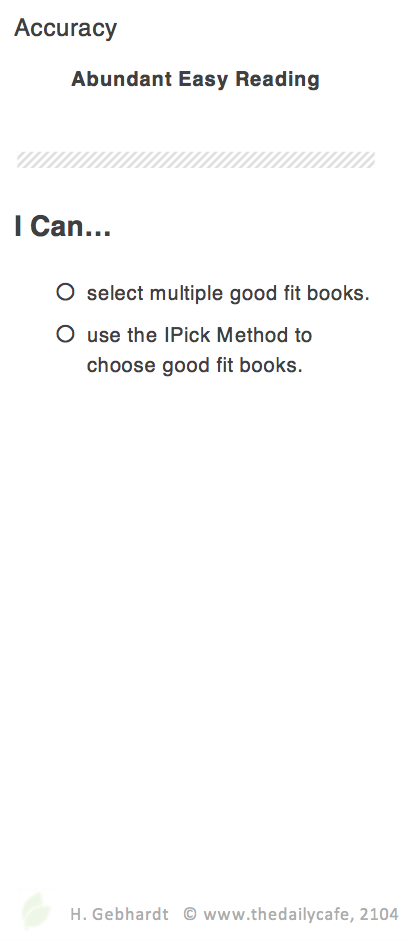Image resolution: width=414 pixels, height=942 pixels.
Task: Click the I Can… heading
Action: click(62, 226)
